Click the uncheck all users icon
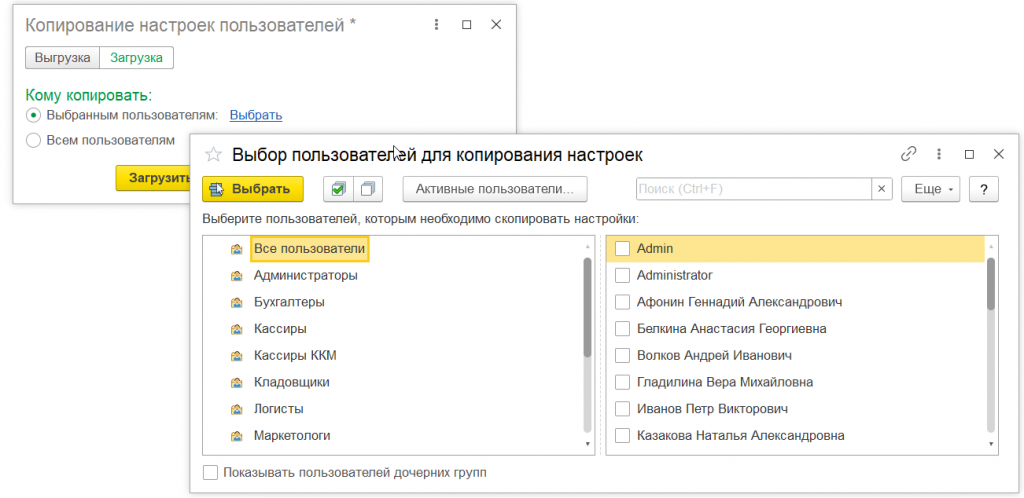Screen dimensions: 1024x498 tap(368, 189)
